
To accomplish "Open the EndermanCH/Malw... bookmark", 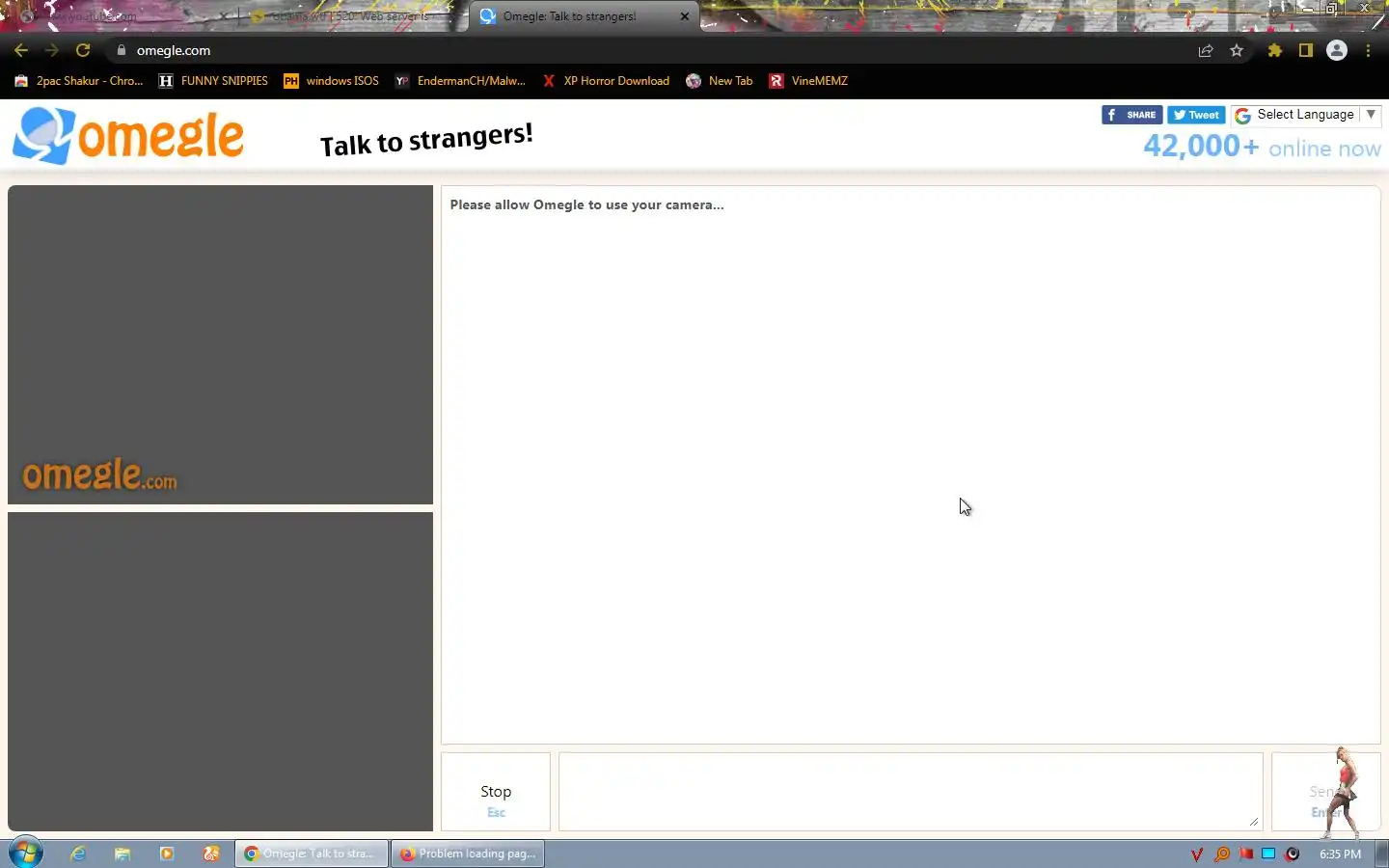I will point(460,81).
